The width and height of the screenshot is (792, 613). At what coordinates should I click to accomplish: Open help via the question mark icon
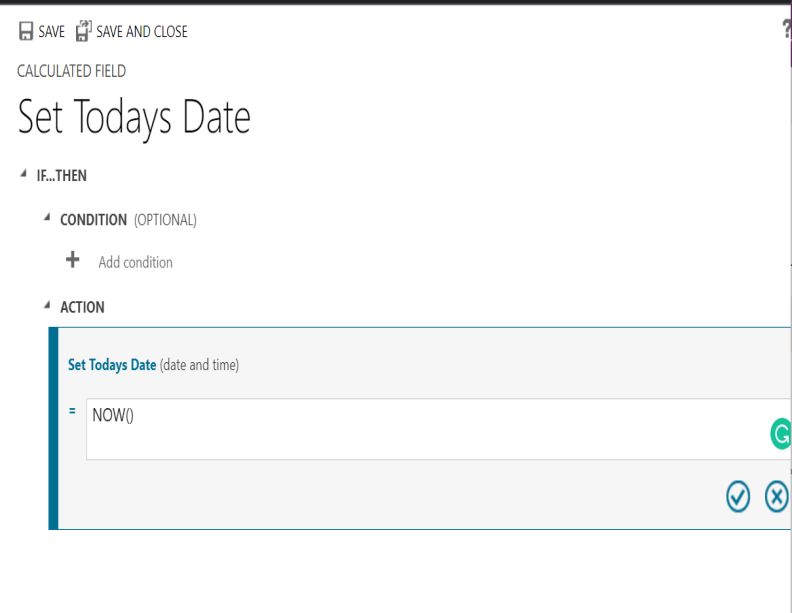coord(787,31)
